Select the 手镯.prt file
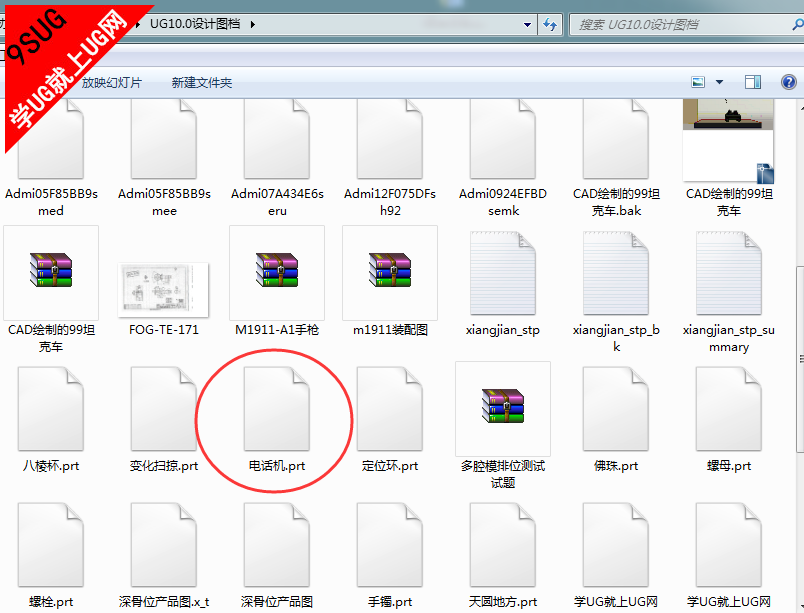The height and width of the screenshot is (613, 804). [390, 545]
